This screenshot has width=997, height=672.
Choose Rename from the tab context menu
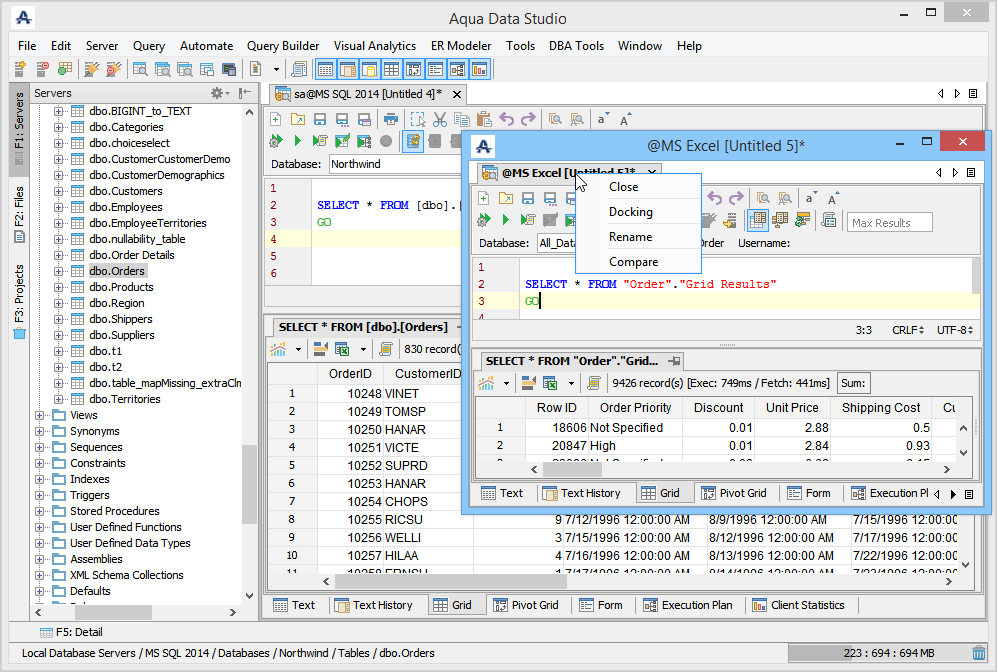630,237
